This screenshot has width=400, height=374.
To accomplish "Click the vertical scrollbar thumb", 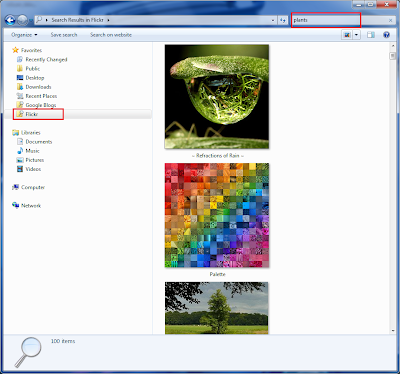I will tap(392, 56).
